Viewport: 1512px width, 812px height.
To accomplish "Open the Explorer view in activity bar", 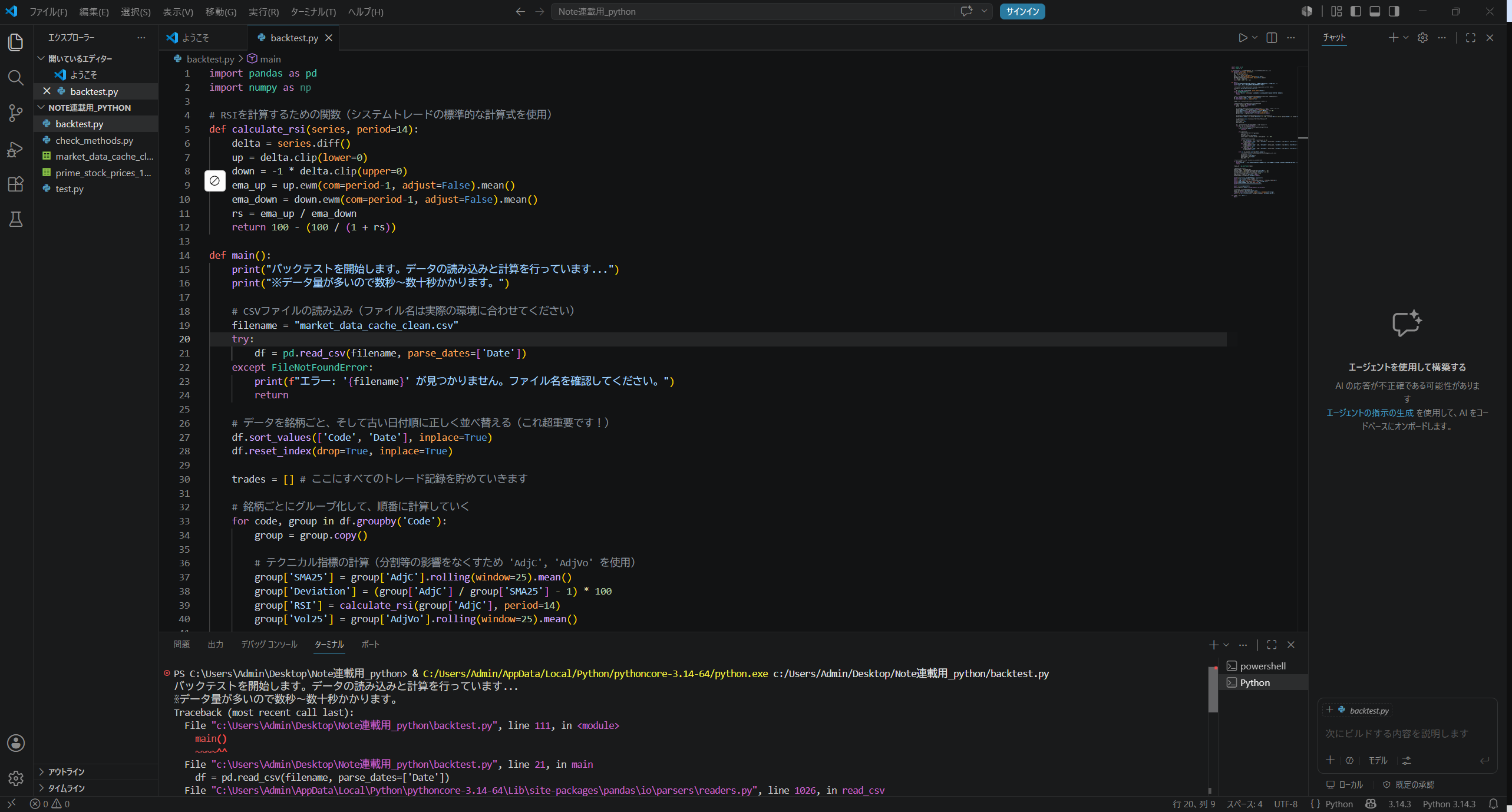I will [x=16, y=42].
